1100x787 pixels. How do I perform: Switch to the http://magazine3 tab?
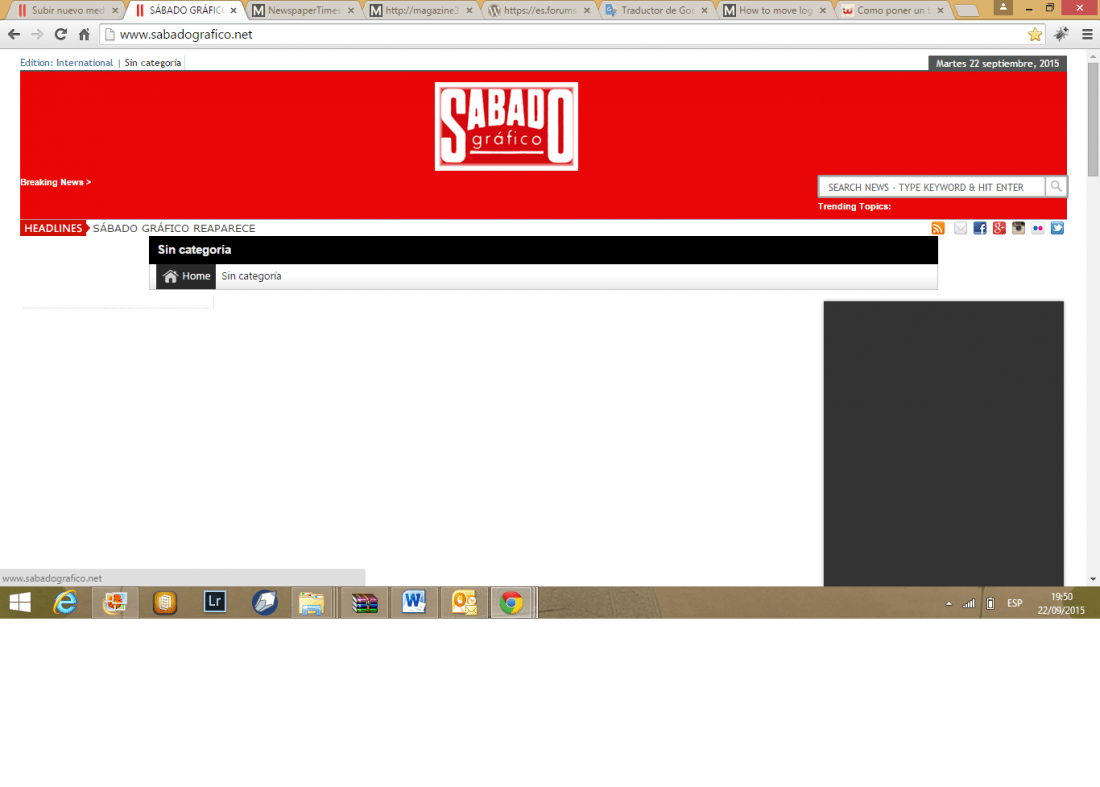click(421, 10)
